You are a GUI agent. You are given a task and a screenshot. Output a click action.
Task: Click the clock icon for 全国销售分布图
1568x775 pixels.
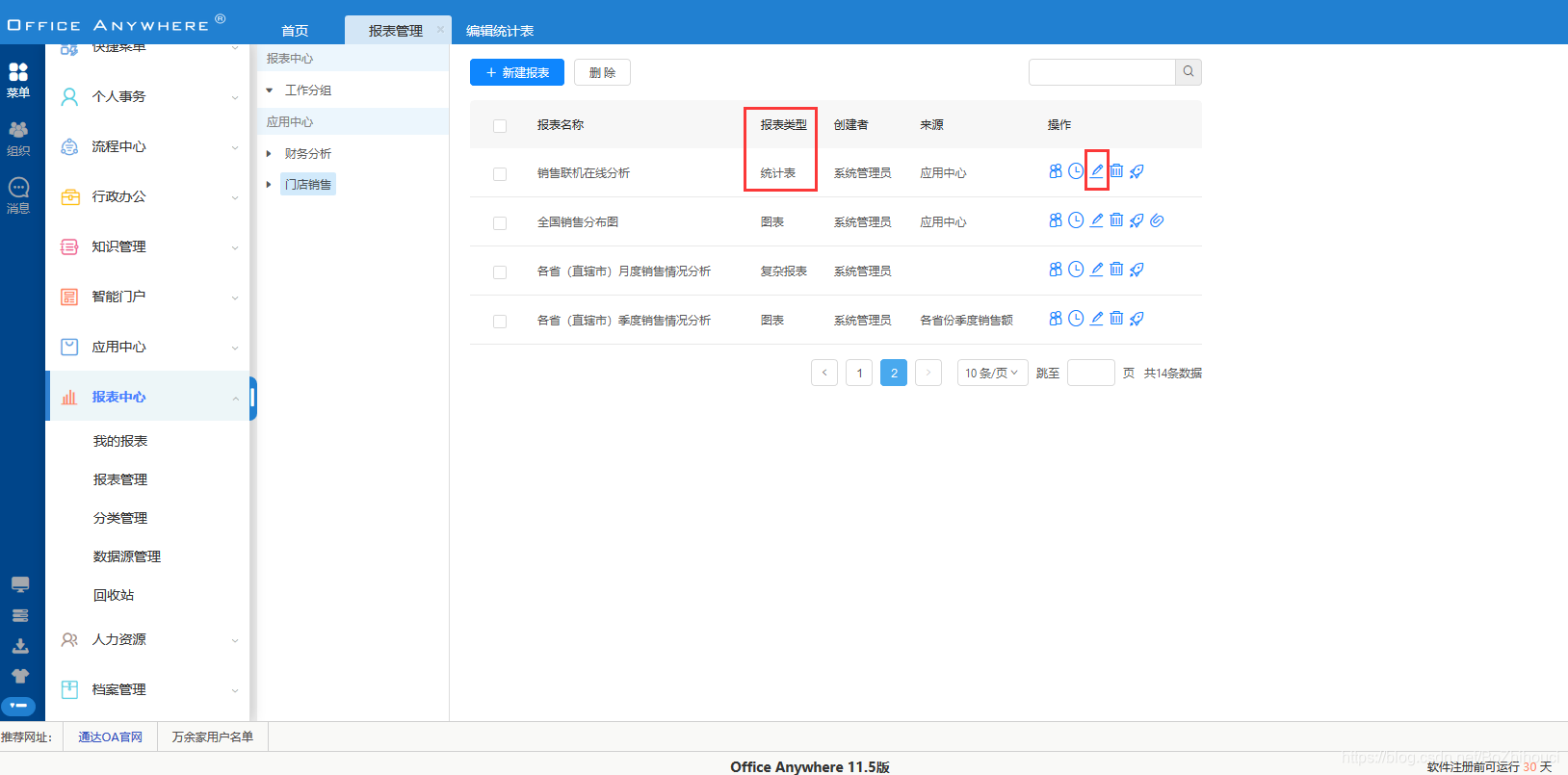click(x=1076, y=220)
